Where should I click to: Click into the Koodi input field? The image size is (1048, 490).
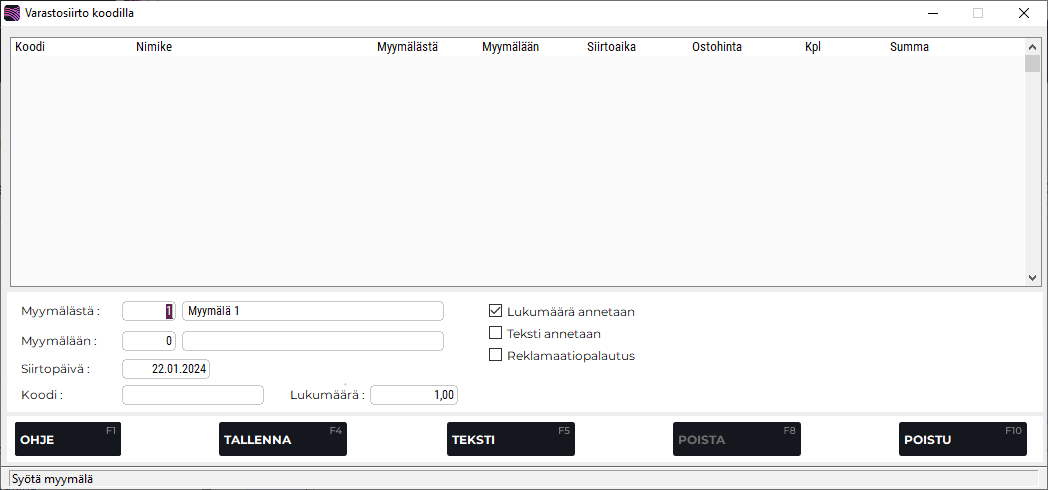192,395
